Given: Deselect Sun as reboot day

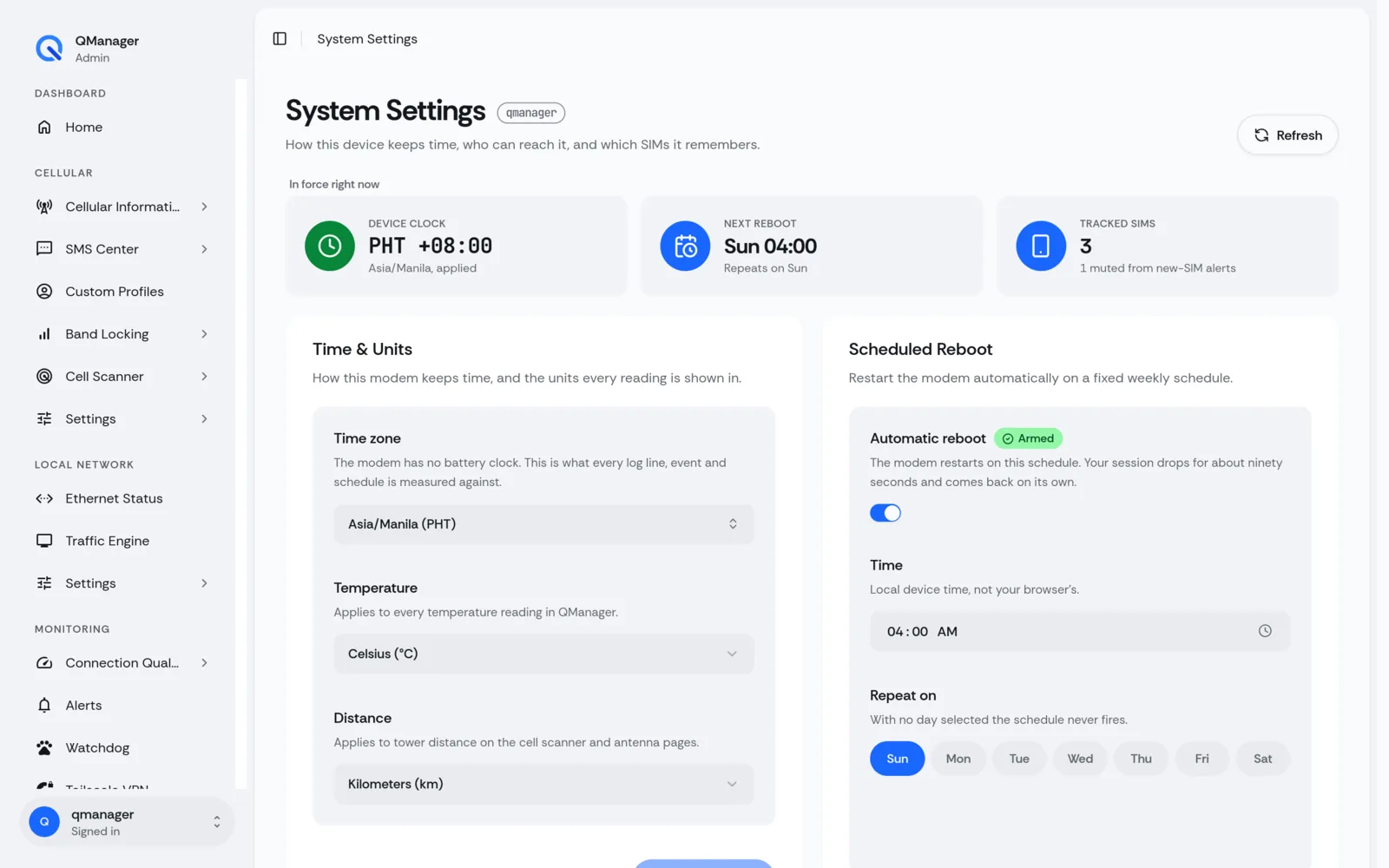Looking at the screenshot, I should coord(898,759).
